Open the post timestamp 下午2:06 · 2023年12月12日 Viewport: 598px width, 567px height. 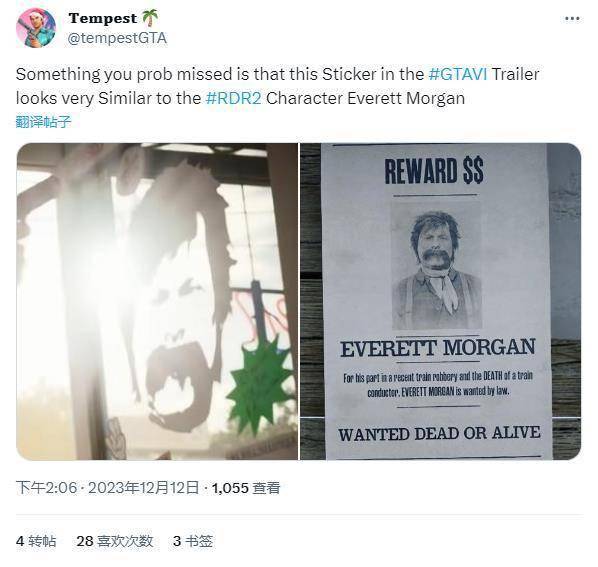108,488
